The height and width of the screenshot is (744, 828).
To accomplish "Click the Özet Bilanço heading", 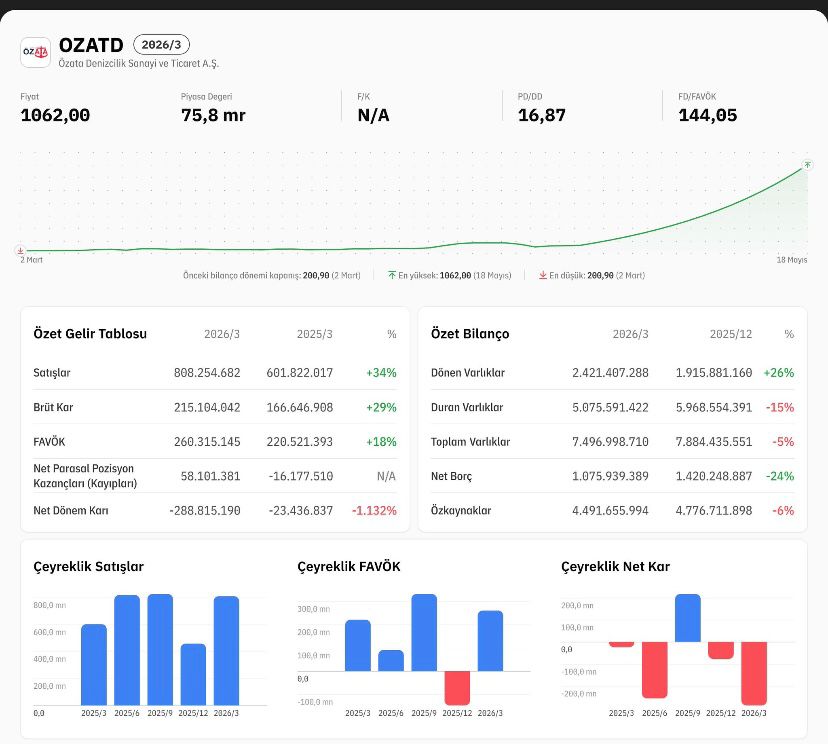I will pyautogui.click(x=470, y=334).
